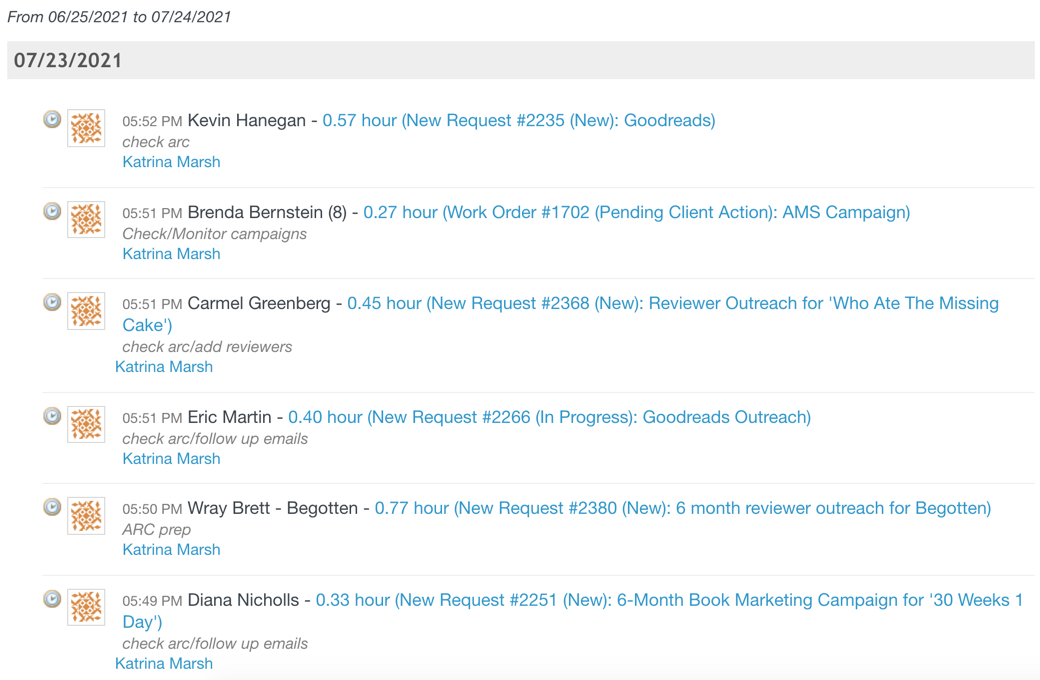The image size is (1040, 680).
Task: Open the orange avatar for Kevin Hanegan entry
Action: (x=86, y=128)
